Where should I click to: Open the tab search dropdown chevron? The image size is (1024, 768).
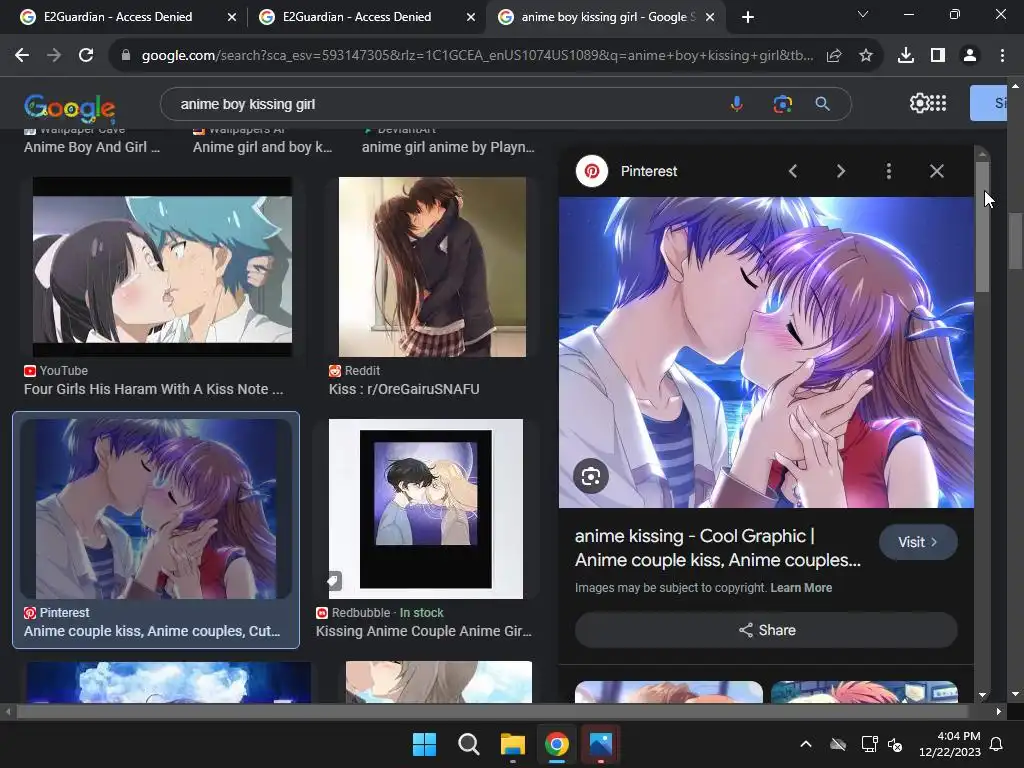click(863, 14)
